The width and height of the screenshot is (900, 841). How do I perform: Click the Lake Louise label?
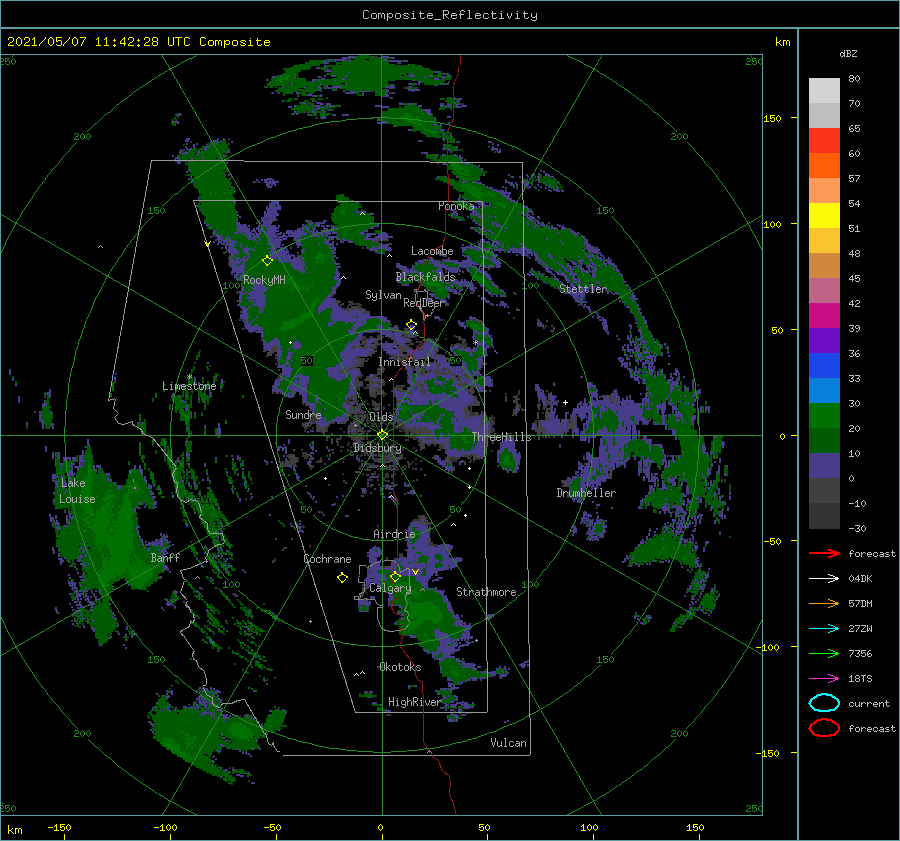click(x=77, y=491)
